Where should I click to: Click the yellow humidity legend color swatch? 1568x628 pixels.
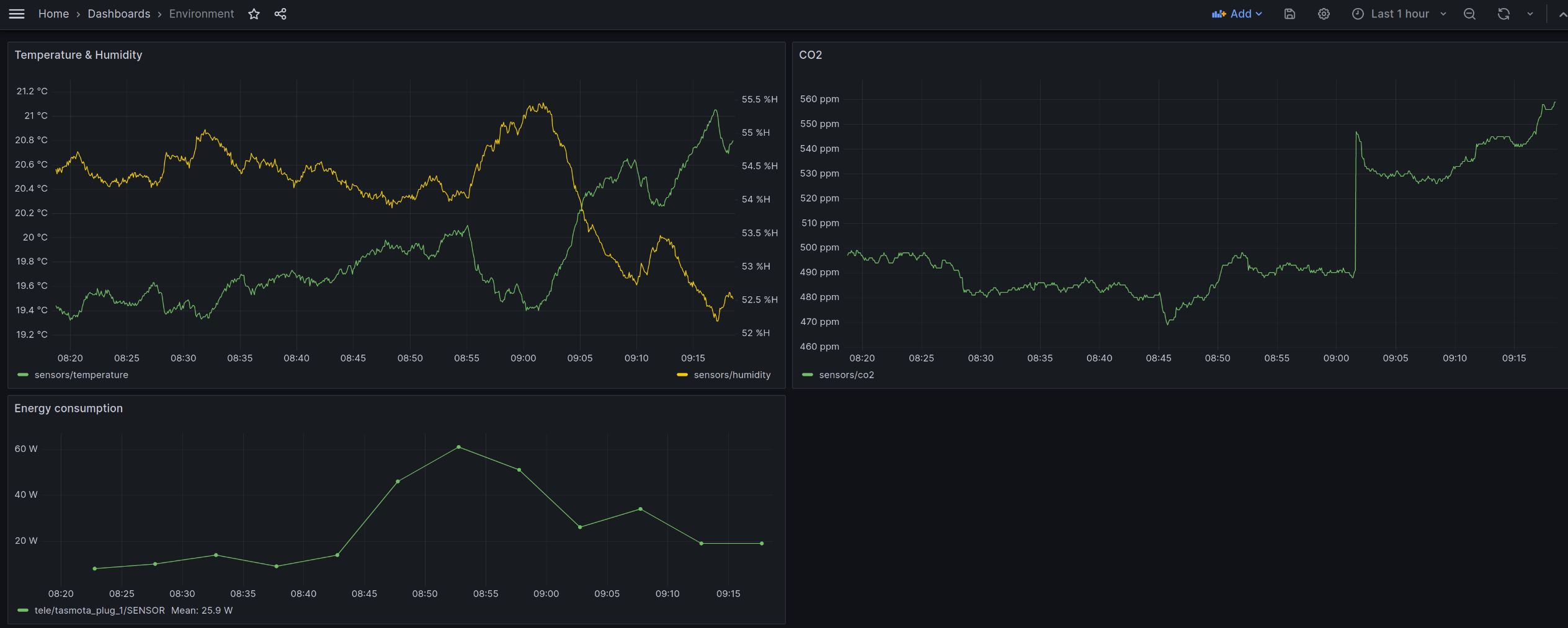[682, 375]
